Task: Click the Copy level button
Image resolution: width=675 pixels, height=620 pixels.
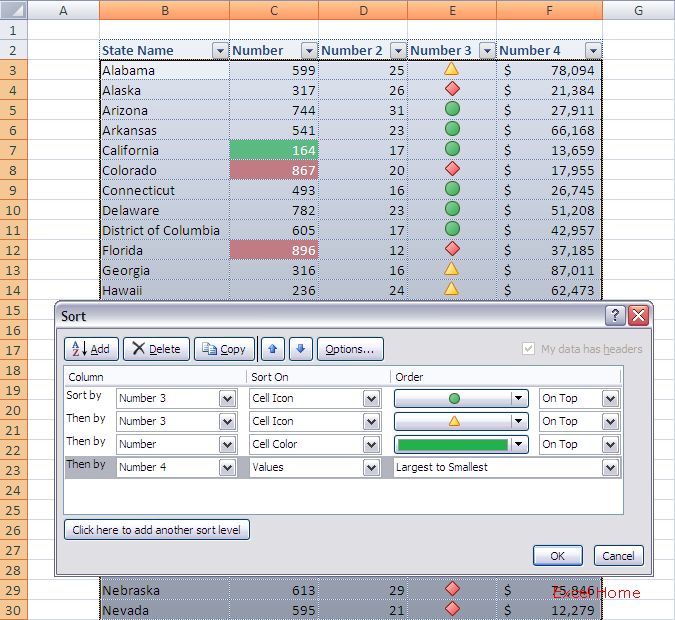Action: 223,349
